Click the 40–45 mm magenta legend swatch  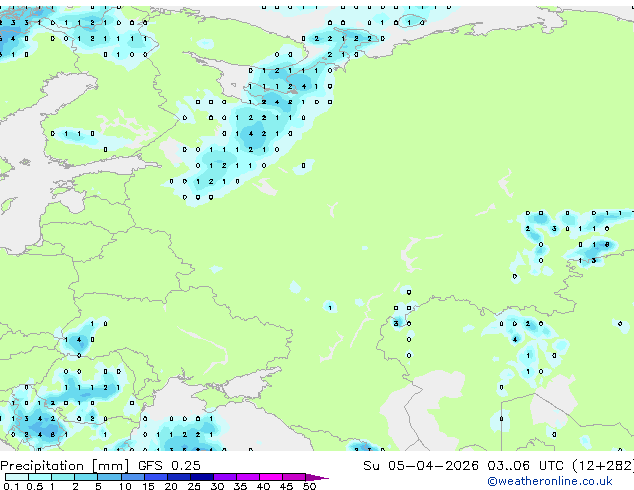271,477
